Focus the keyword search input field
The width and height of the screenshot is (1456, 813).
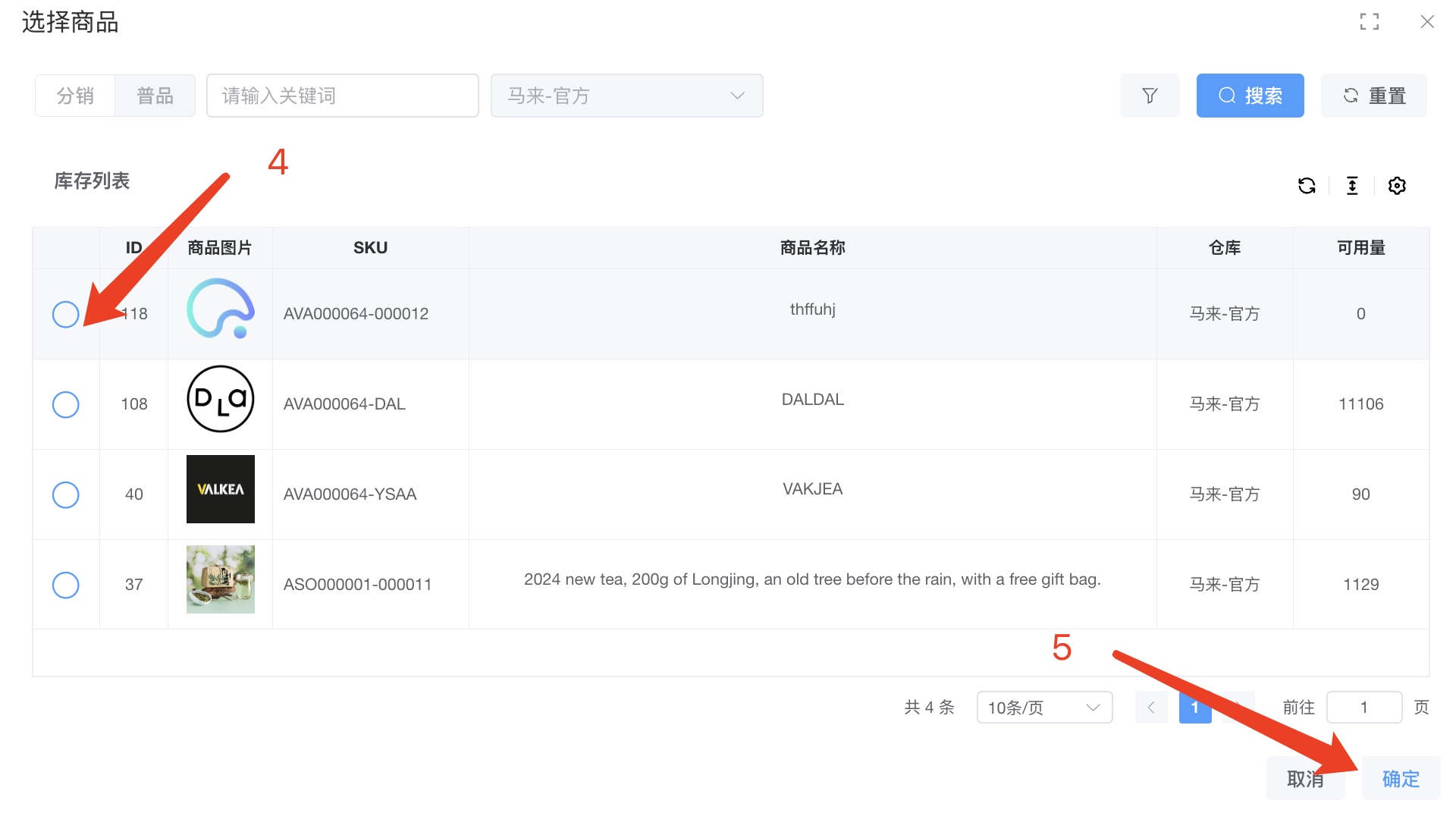(342, 96)
